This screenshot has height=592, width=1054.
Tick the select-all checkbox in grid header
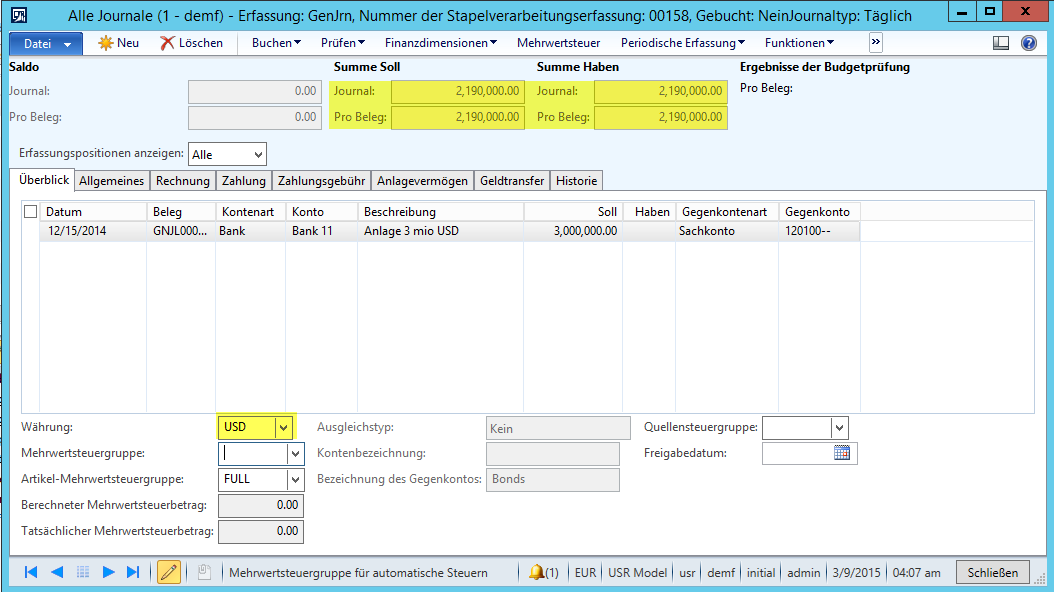click(x=30, y=212)
